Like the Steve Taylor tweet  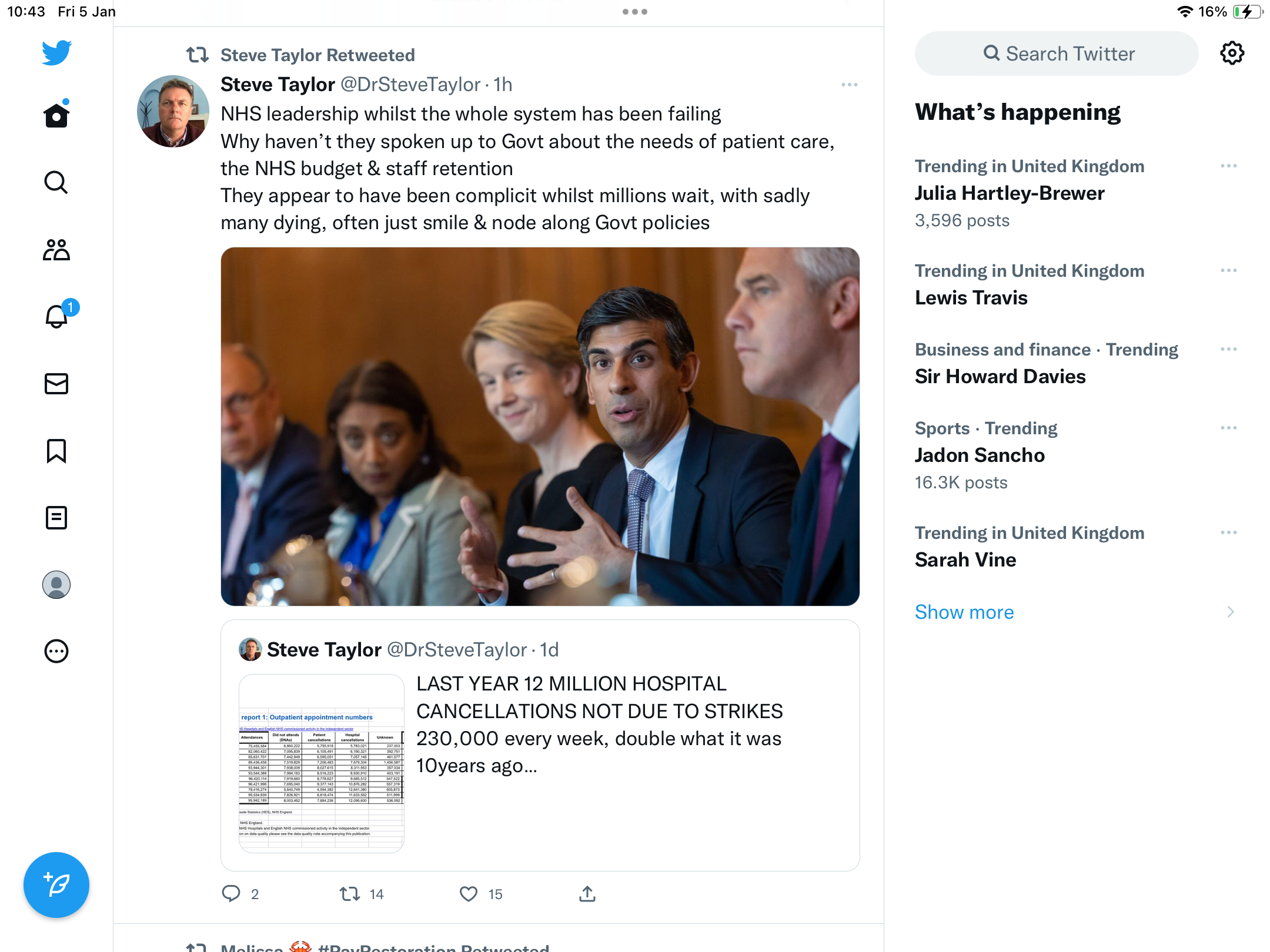tap(469, 894)
